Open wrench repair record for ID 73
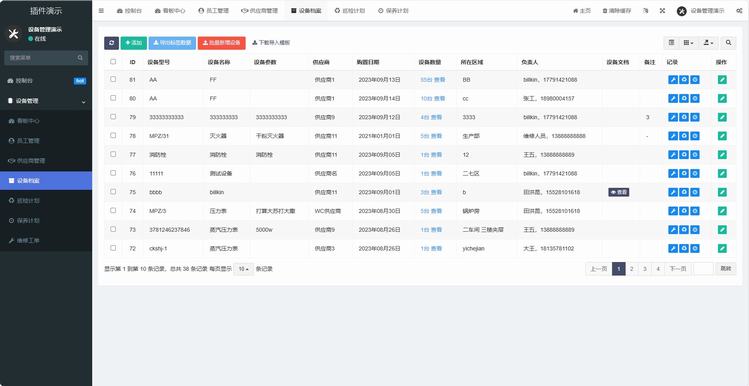 pos(673,230)
